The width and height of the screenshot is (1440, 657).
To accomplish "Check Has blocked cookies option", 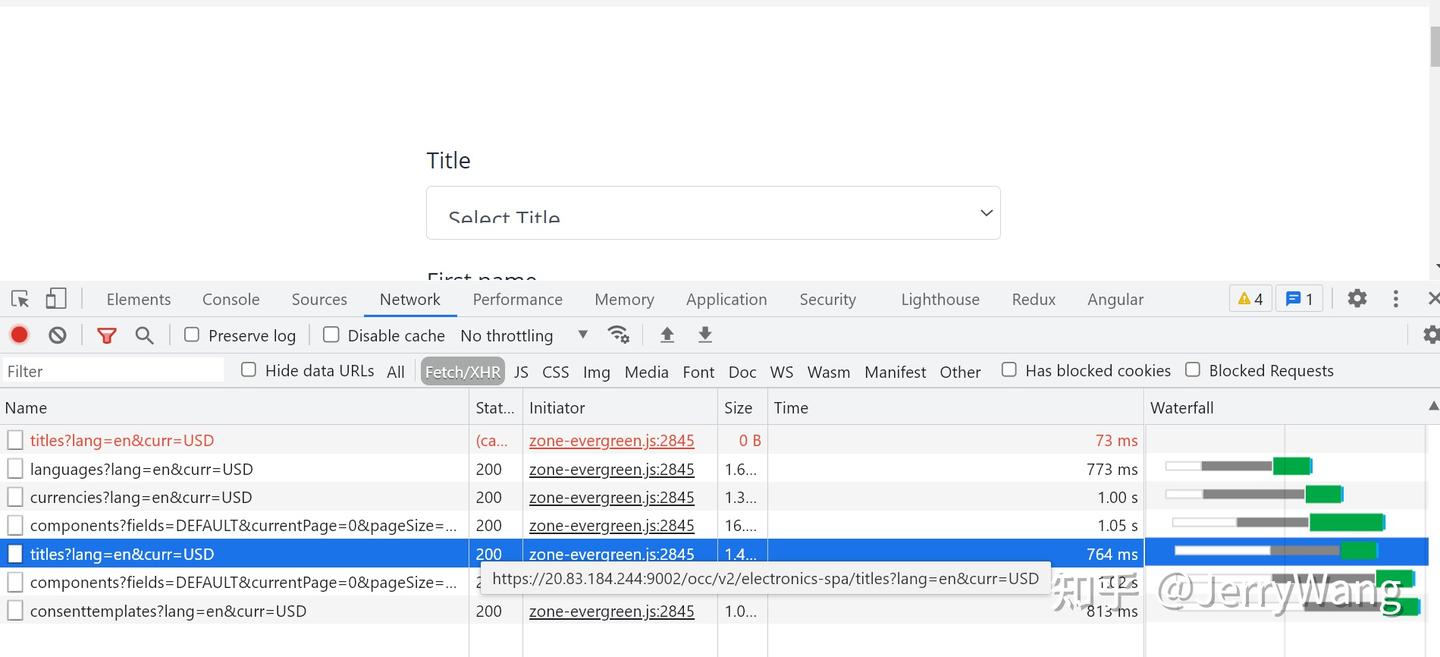I will tap(1009, 369).
